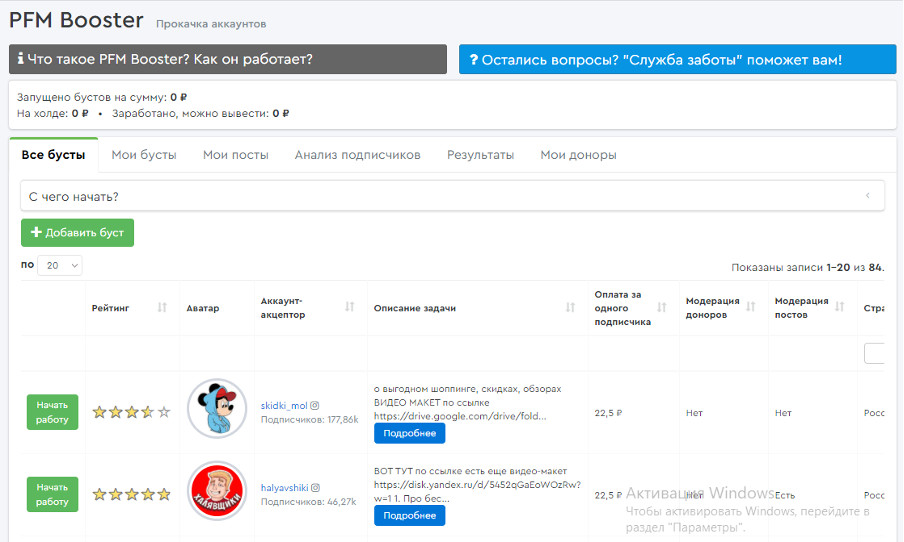Open the red Халявщики avatar
Screen dimensions: 904x542
click(x=217, y=491)
